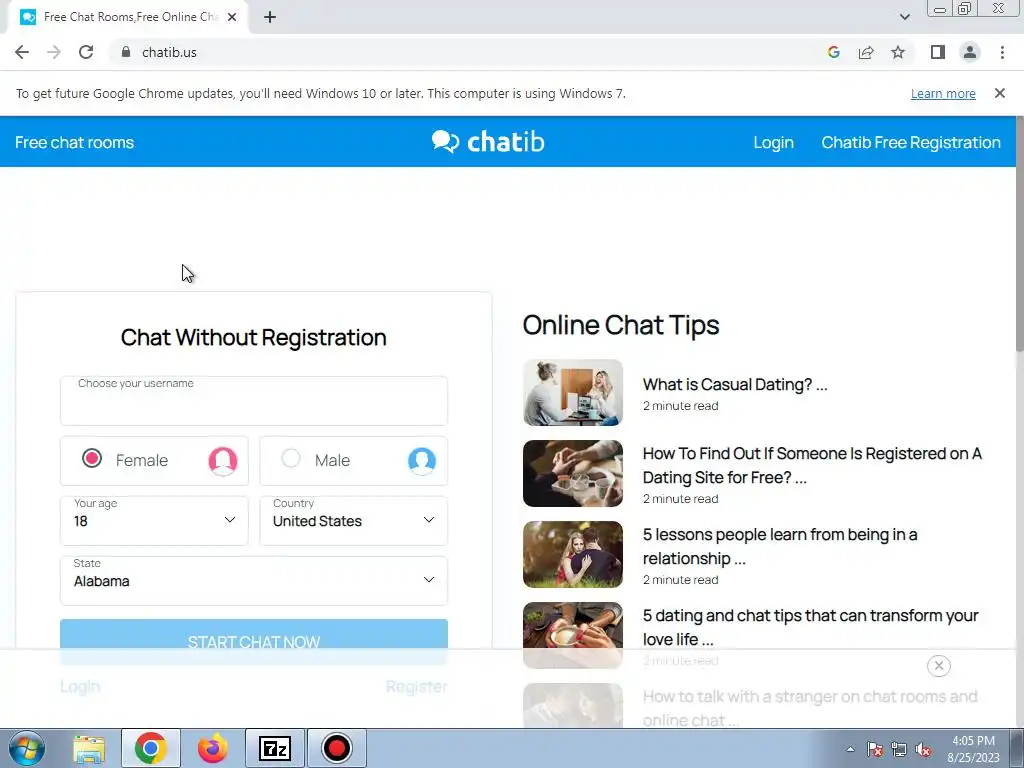The image size is (1024, 768).
Task: Open Chatib Free Registration
Action: click(910, 142)
